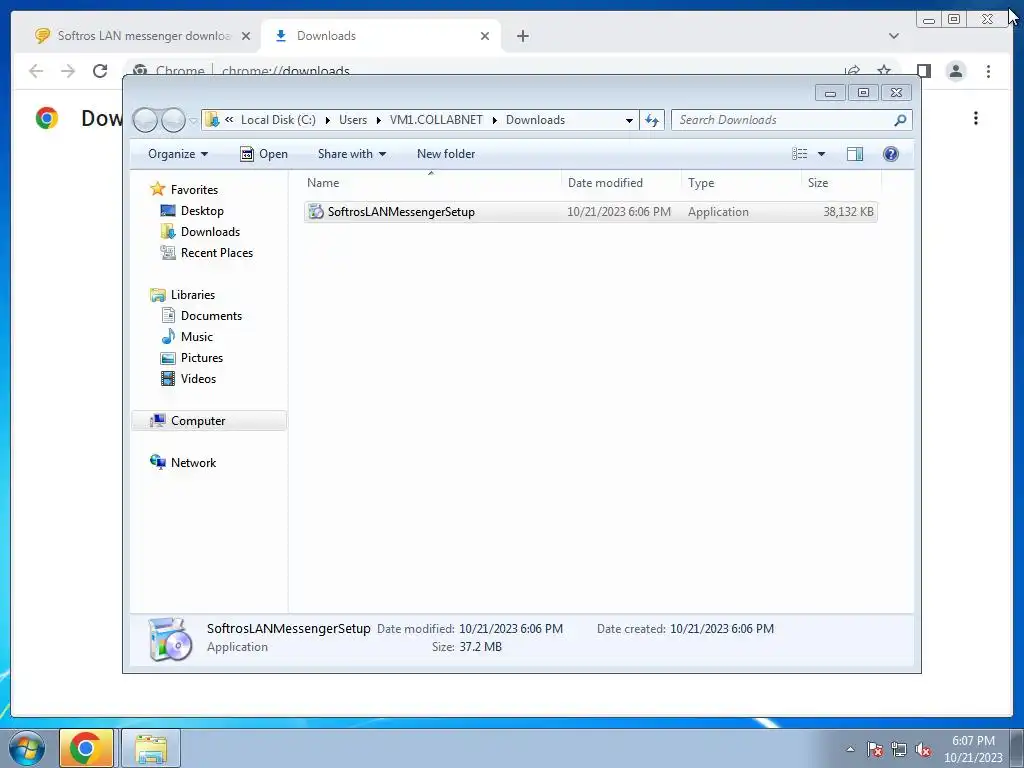Click Favorites in navigation pane

(x=194, y=189)
